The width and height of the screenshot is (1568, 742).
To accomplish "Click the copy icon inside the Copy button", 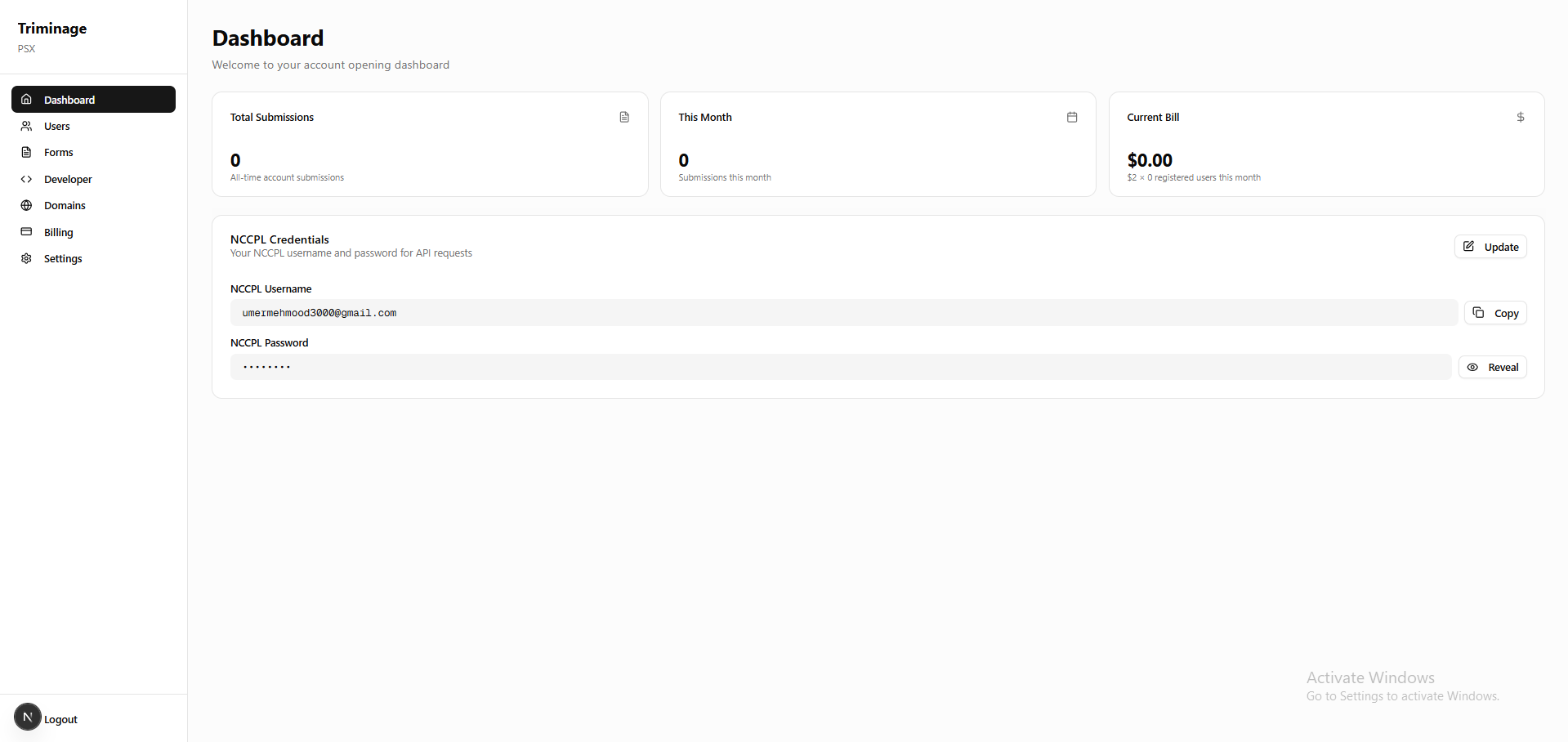I will 1477,312.
